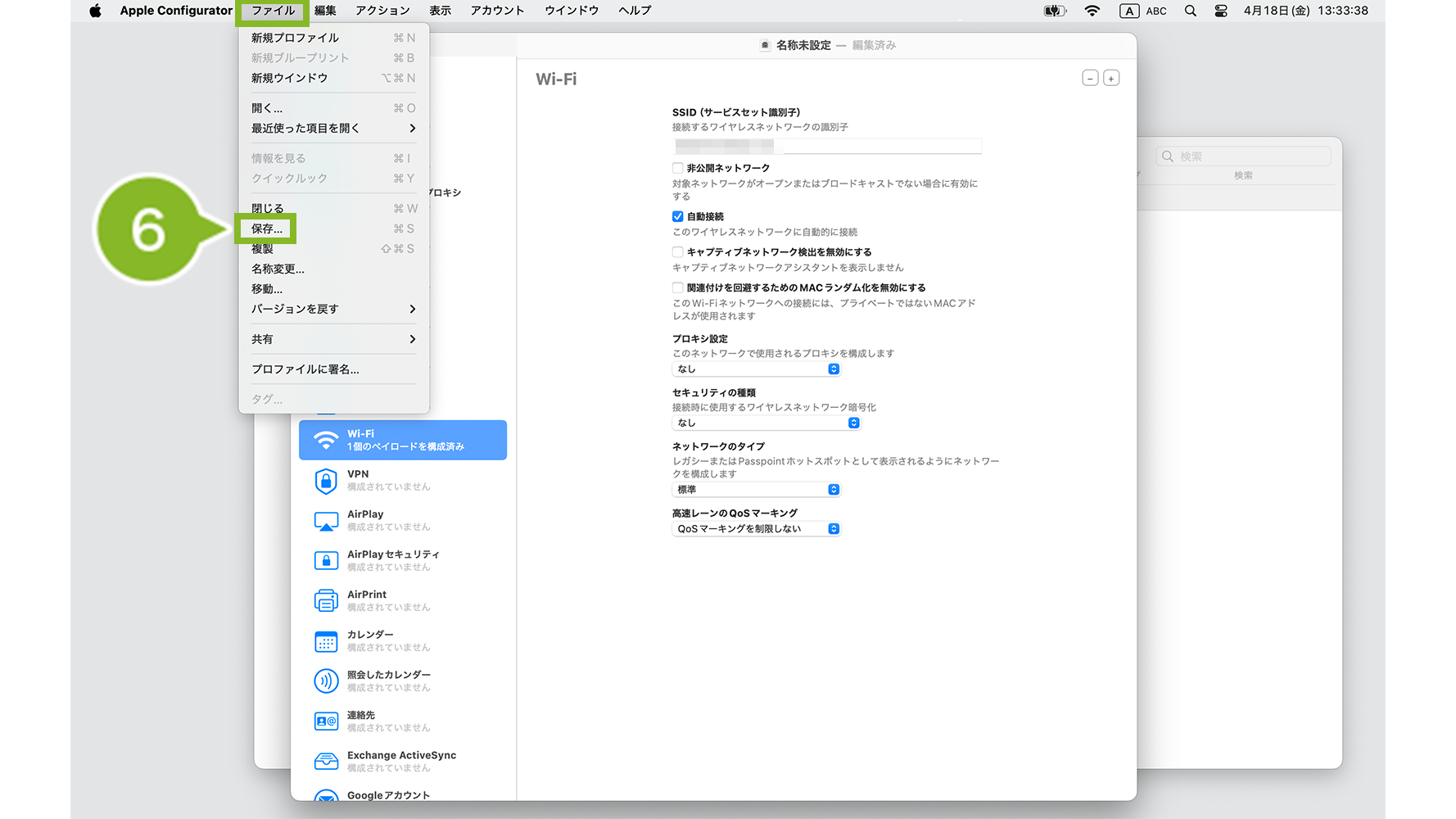Open the アクション menu
This screenshot has width=1456, height=819.
click(382, 11)
